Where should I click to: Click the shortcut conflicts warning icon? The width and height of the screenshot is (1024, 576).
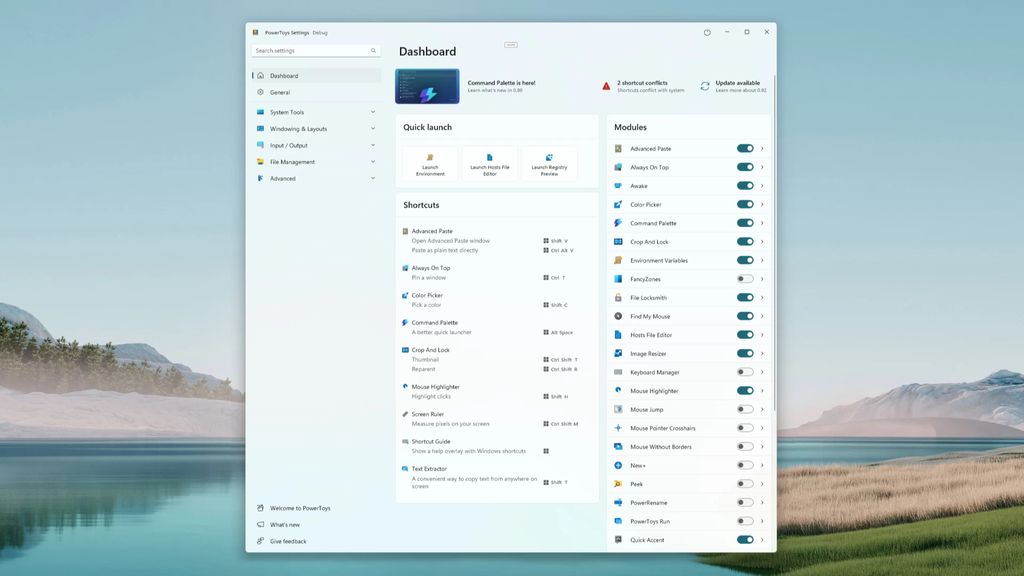pyautogui.click(x=606, y=86)
